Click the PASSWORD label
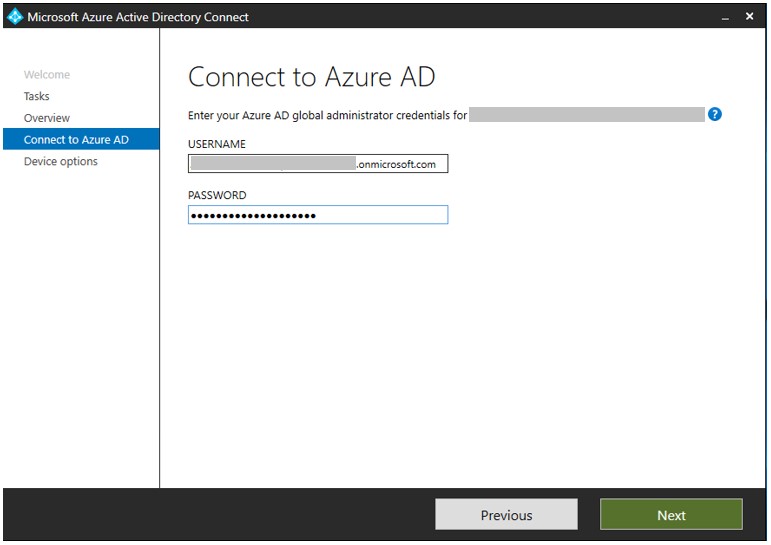The image size is (771, 545). 217,195
